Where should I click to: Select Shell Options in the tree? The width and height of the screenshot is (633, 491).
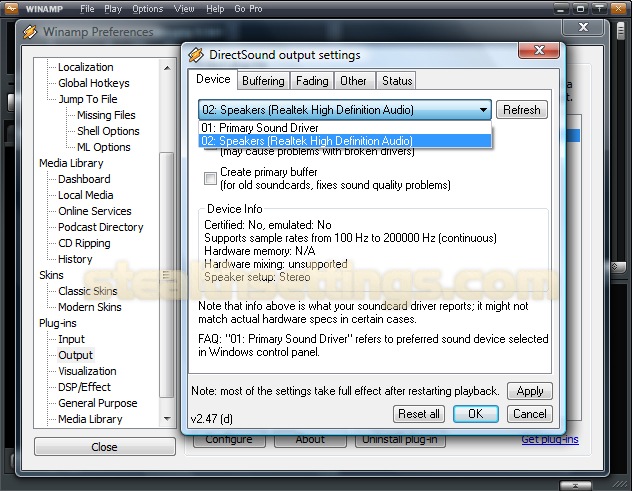click(x=108, y=131)
